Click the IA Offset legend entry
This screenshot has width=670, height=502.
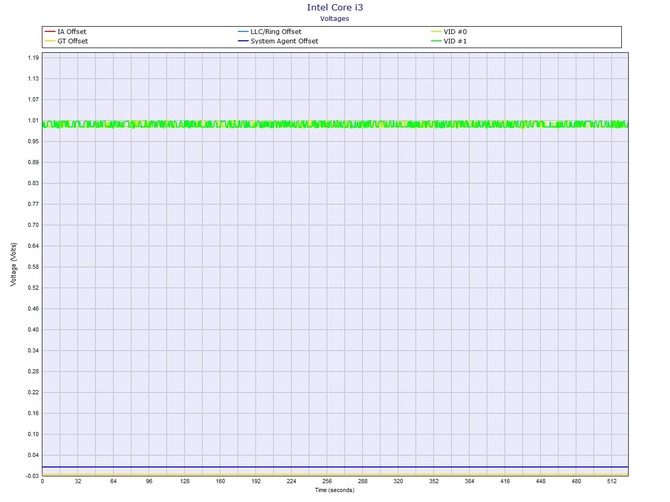click(65, 32)
